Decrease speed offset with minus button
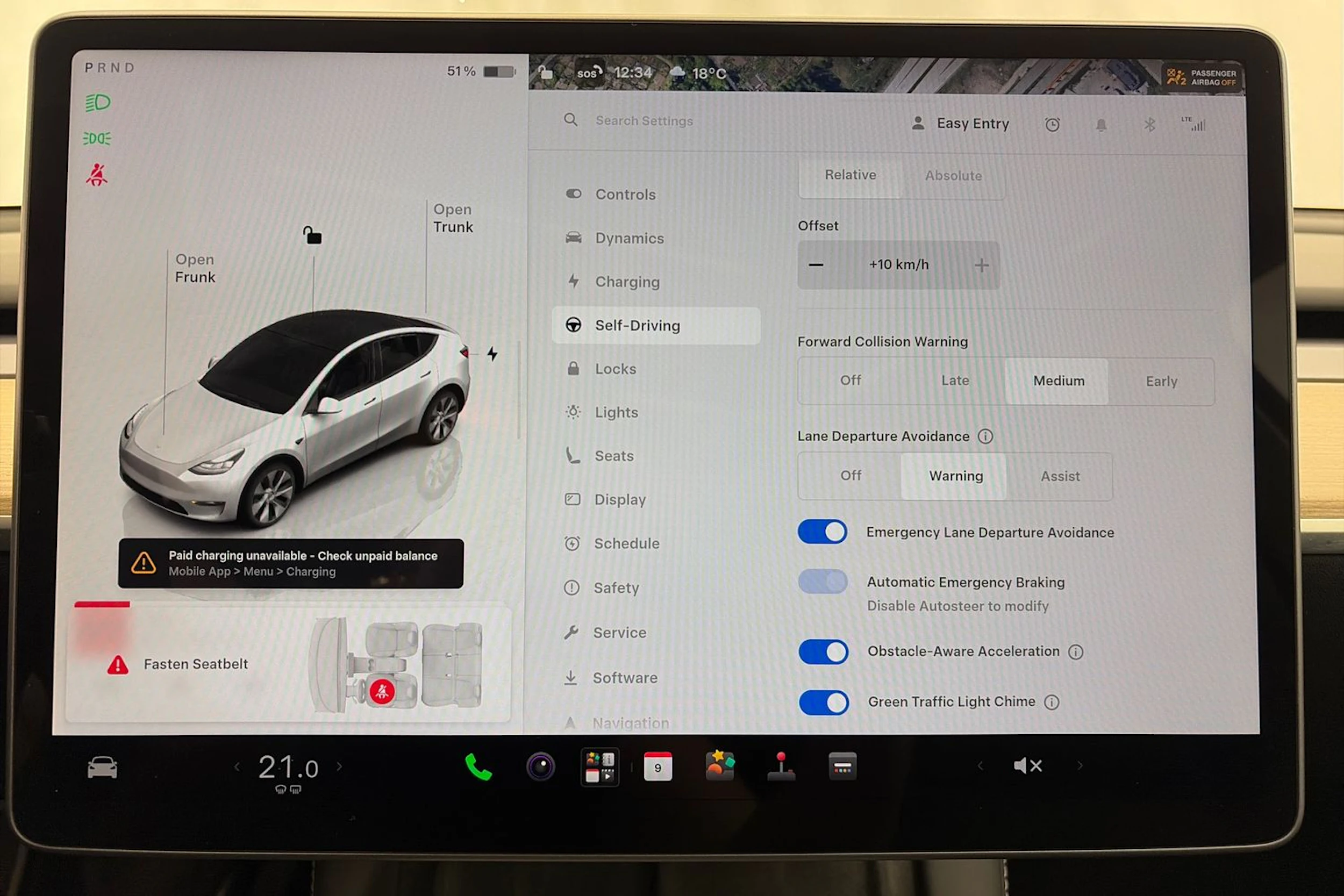 pos(816,264)
